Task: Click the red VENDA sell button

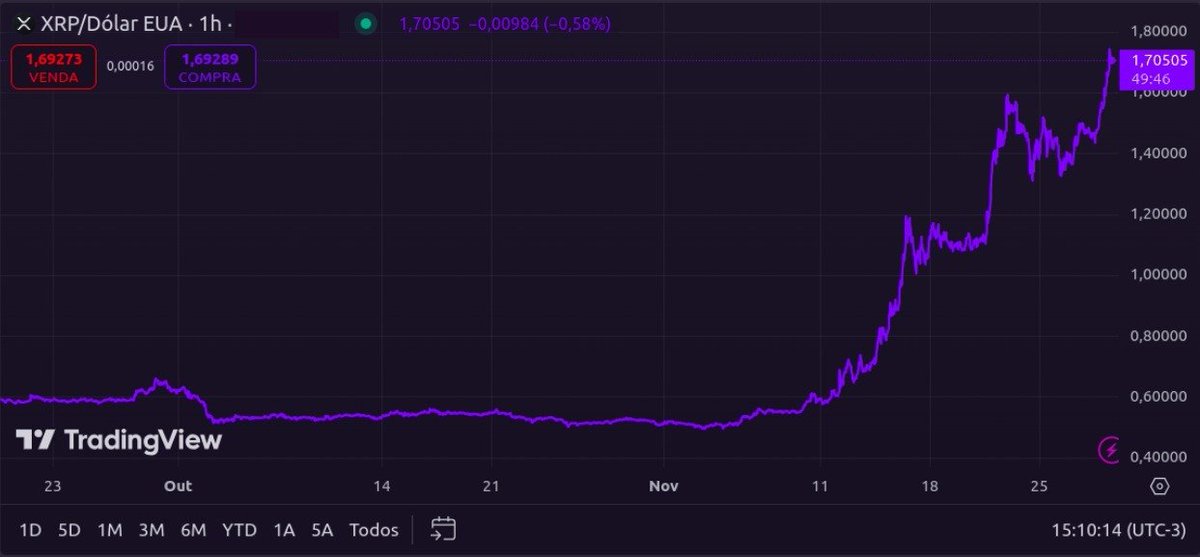Action: click(54, 68)
